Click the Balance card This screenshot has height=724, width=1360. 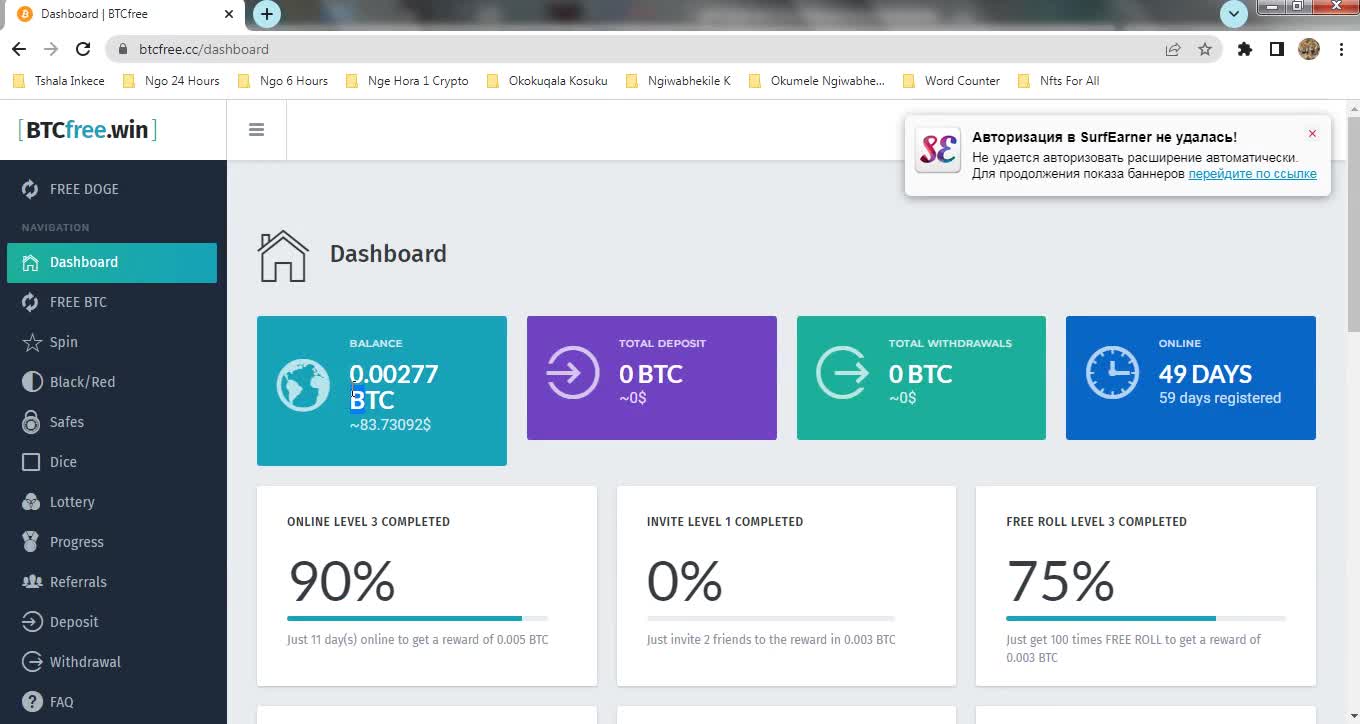(x=382, y=391)
